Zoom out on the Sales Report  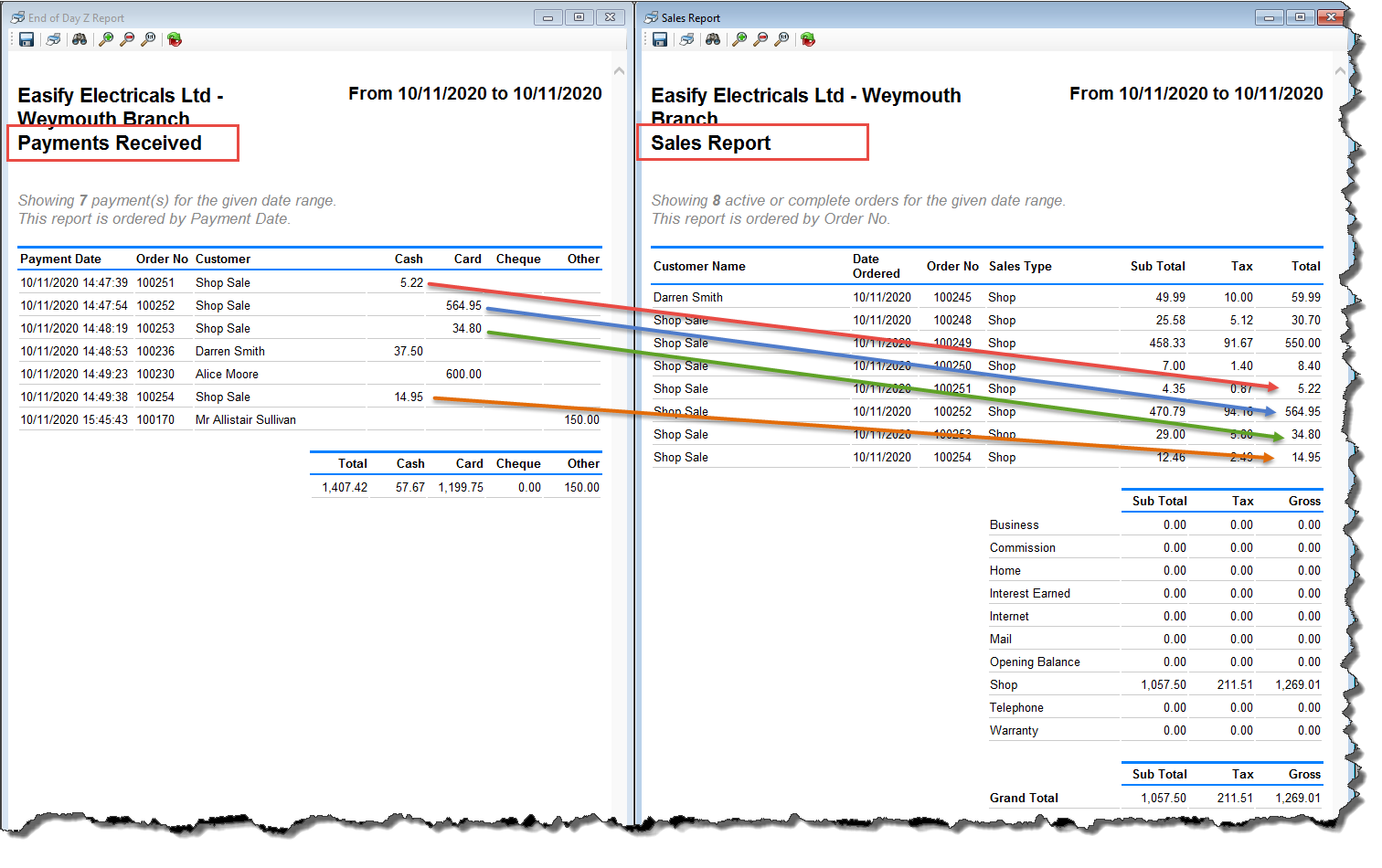pos(760,39)
